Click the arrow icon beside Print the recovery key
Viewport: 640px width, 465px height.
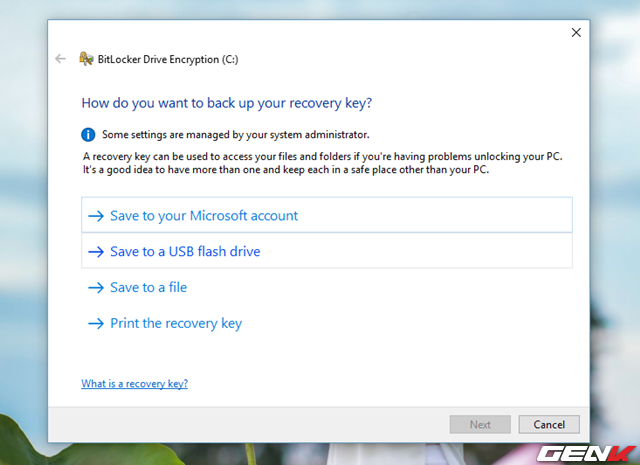[96, 324]
